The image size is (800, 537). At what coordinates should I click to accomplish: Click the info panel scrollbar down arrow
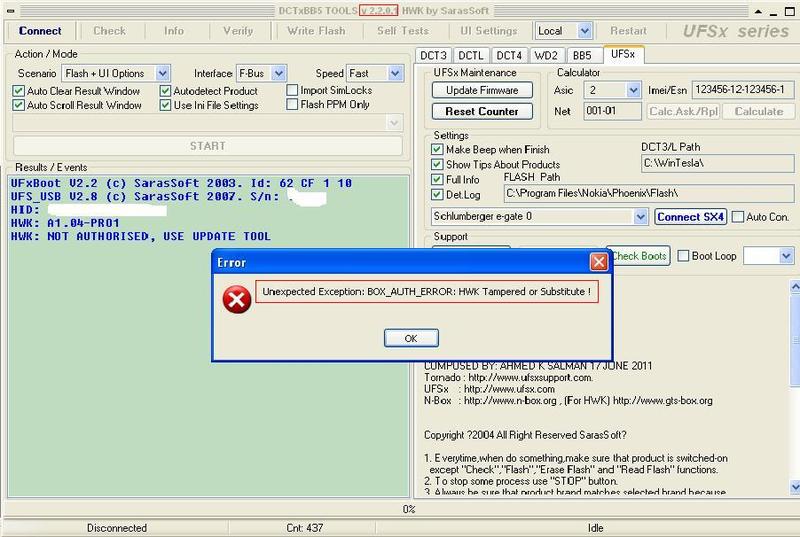coord(795,487)
